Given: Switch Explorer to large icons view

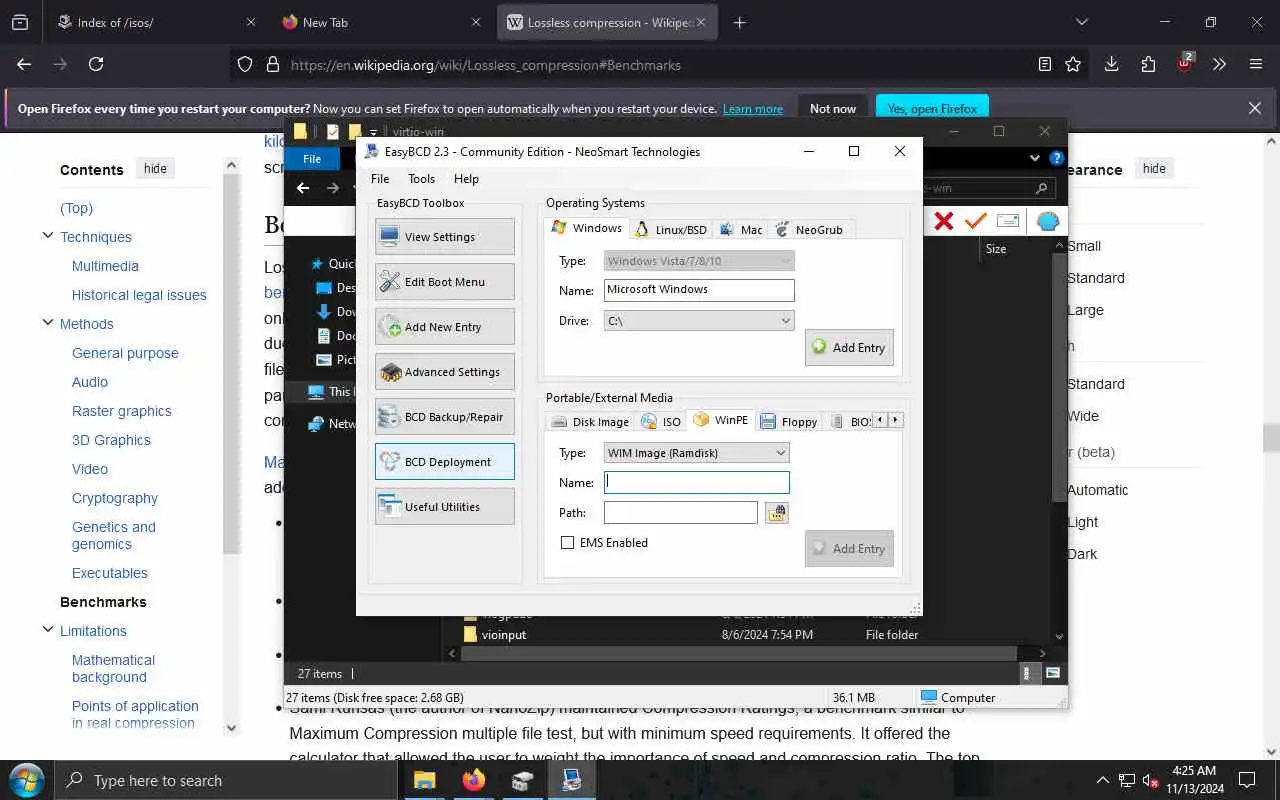Looking at the screenshot, I should [1052, 674].
